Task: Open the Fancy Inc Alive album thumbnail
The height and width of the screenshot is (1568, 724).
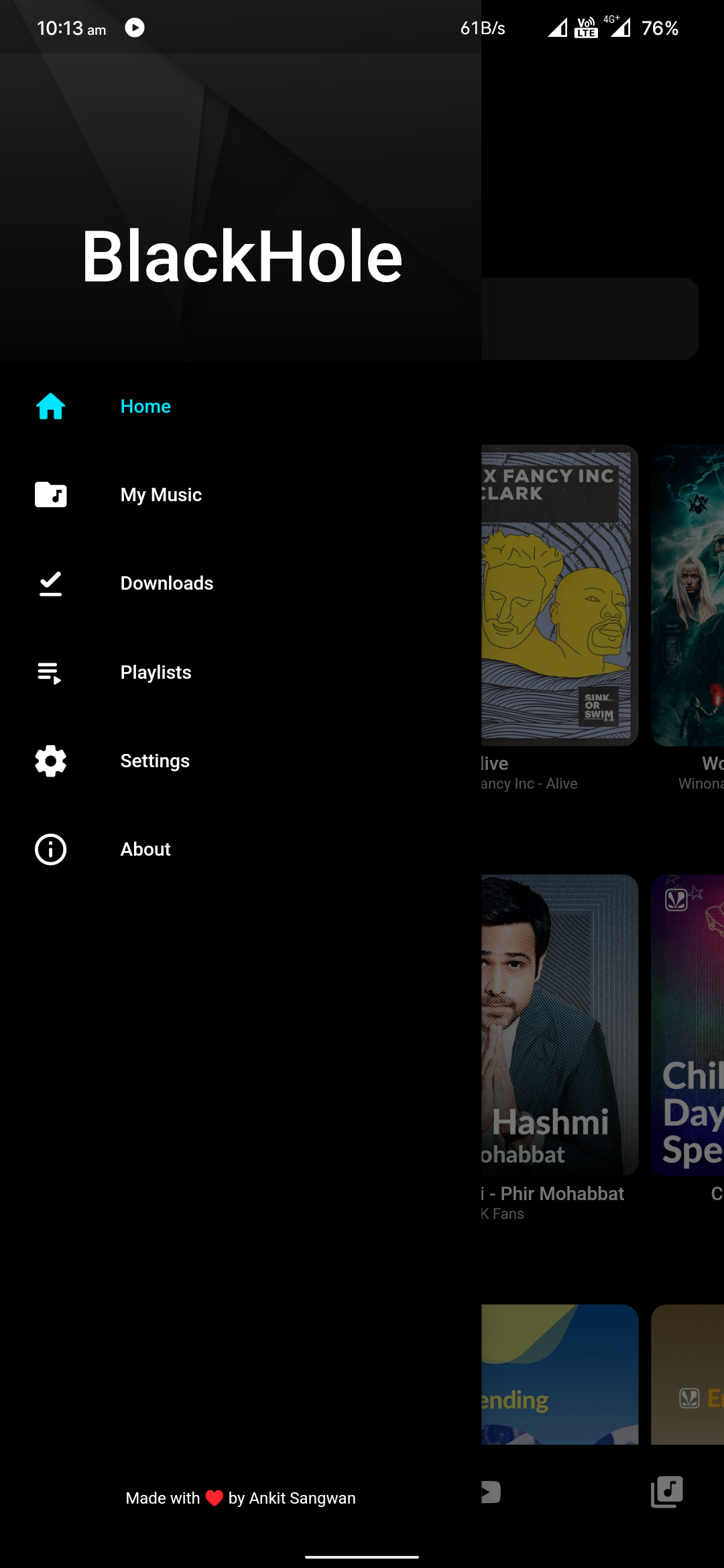Action: 560,595
